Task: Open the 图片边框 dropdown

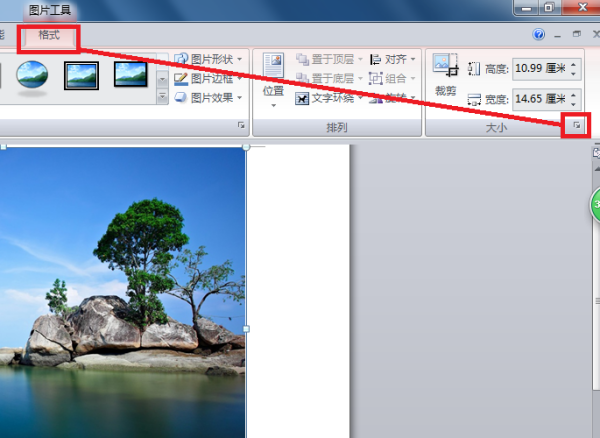Action: 207,78
